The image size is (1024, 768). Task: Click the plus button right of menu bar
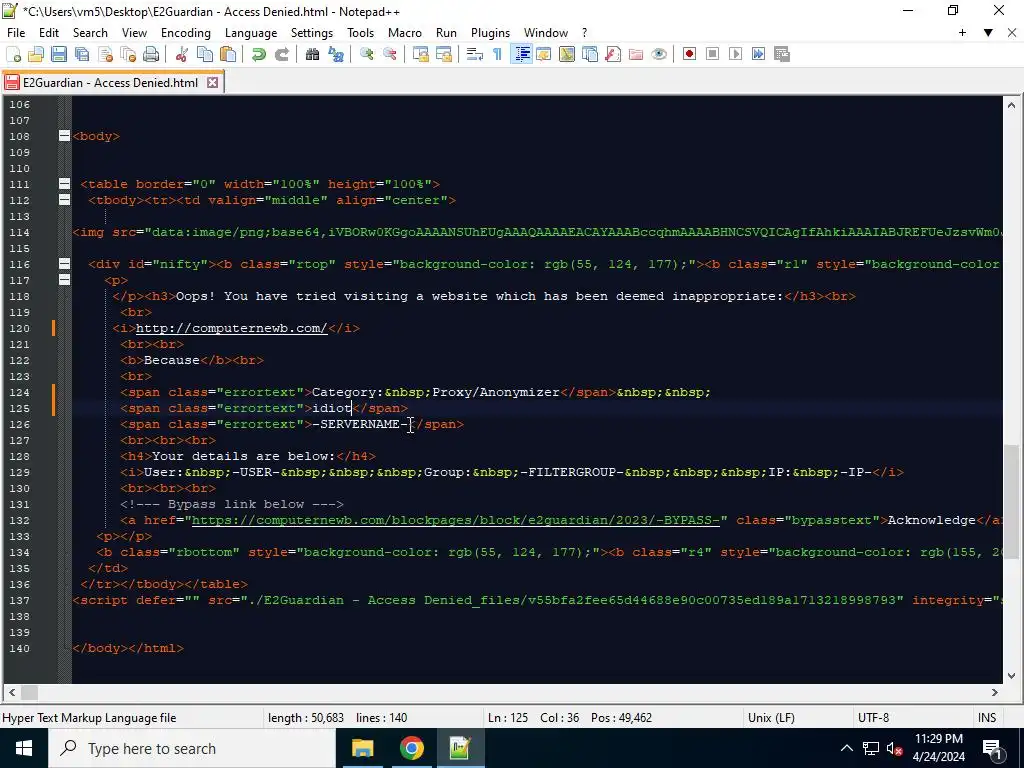point(963,33)
